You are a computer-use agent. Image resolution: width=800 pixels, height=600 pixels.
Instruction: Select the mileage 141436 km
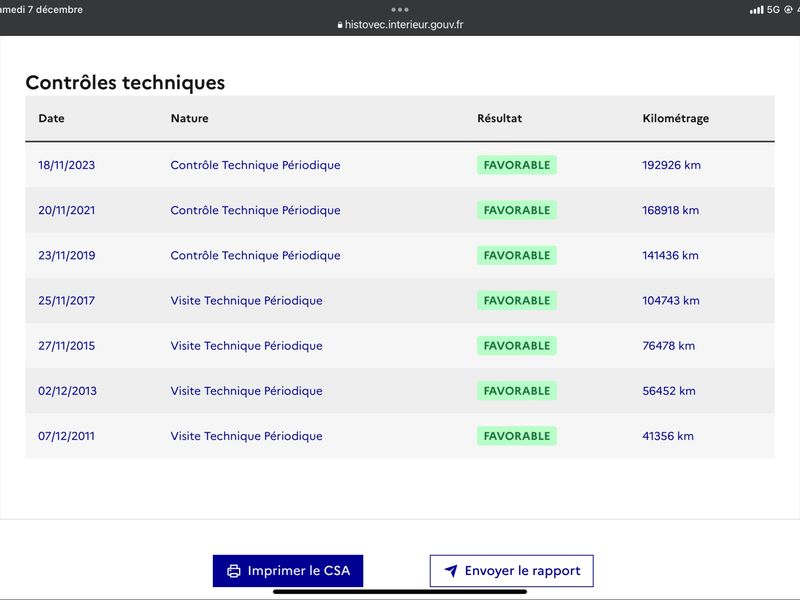tap(670, 256)
